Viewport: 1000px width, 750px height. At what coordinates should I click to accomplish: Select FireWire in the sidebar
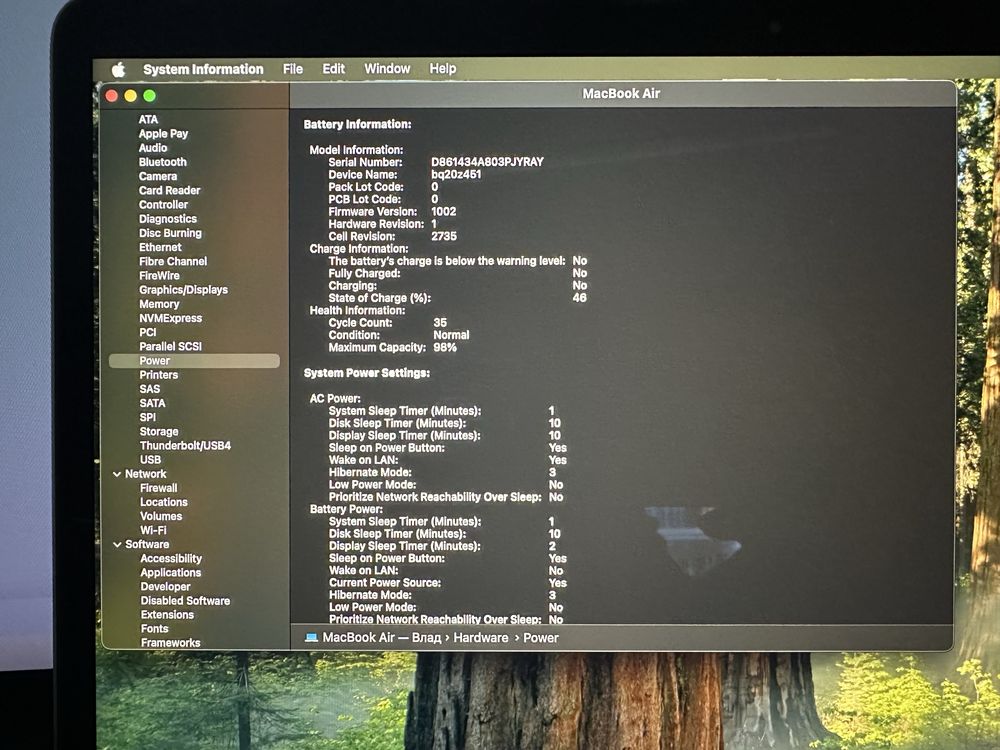tap(159, 276)
